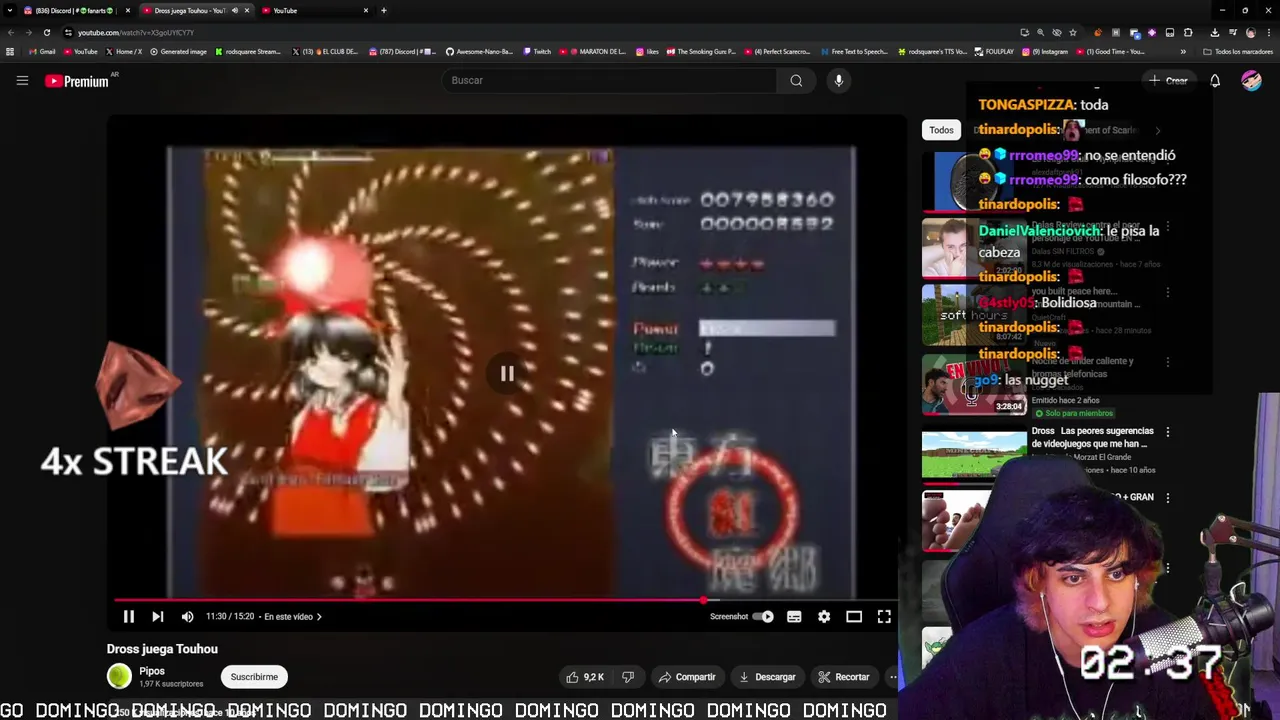This screenshot has width=1280, height=720.
Task: Clip video with Recortar button
Action: click(843, 677)
